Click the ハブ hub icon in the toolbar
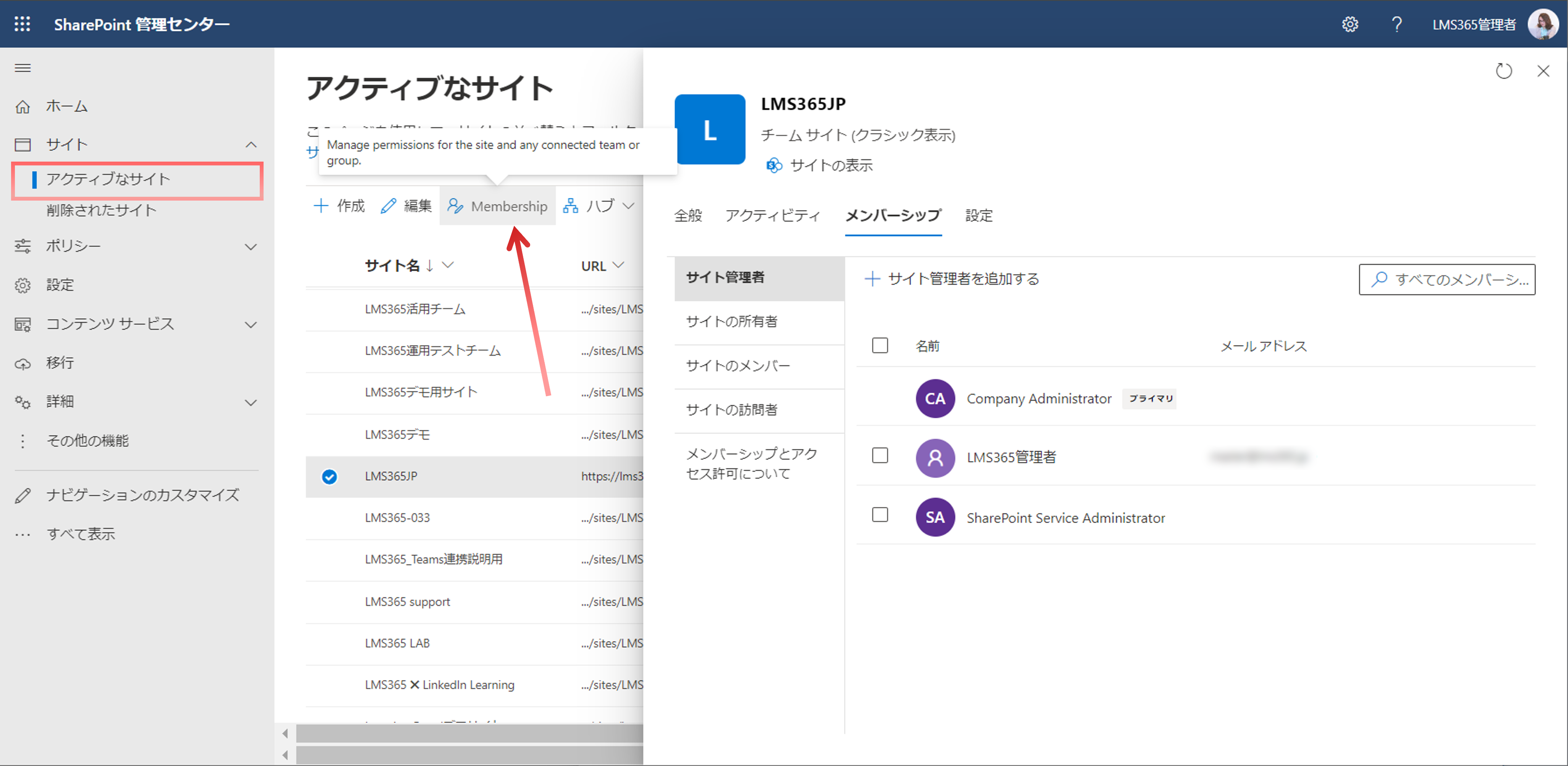Viewport: 1568px width, 766px height. click(570, 206)
